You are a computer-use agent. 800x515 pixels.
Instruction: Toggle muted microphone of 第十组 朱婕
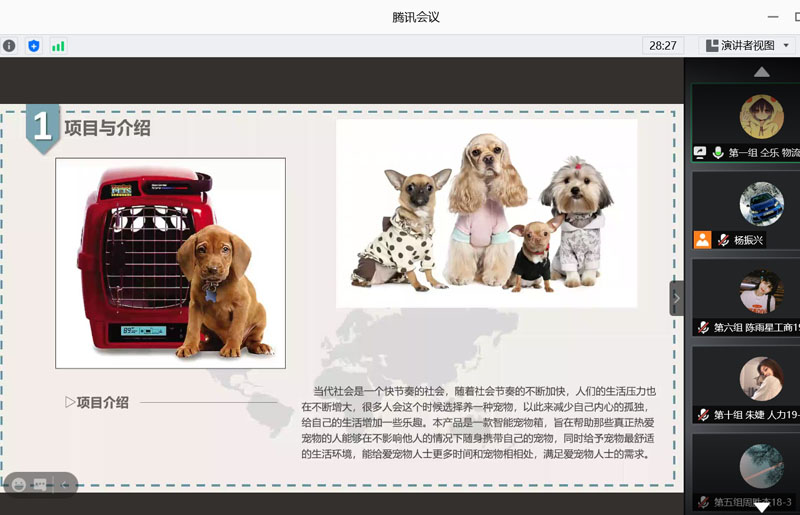click(703, 414)
